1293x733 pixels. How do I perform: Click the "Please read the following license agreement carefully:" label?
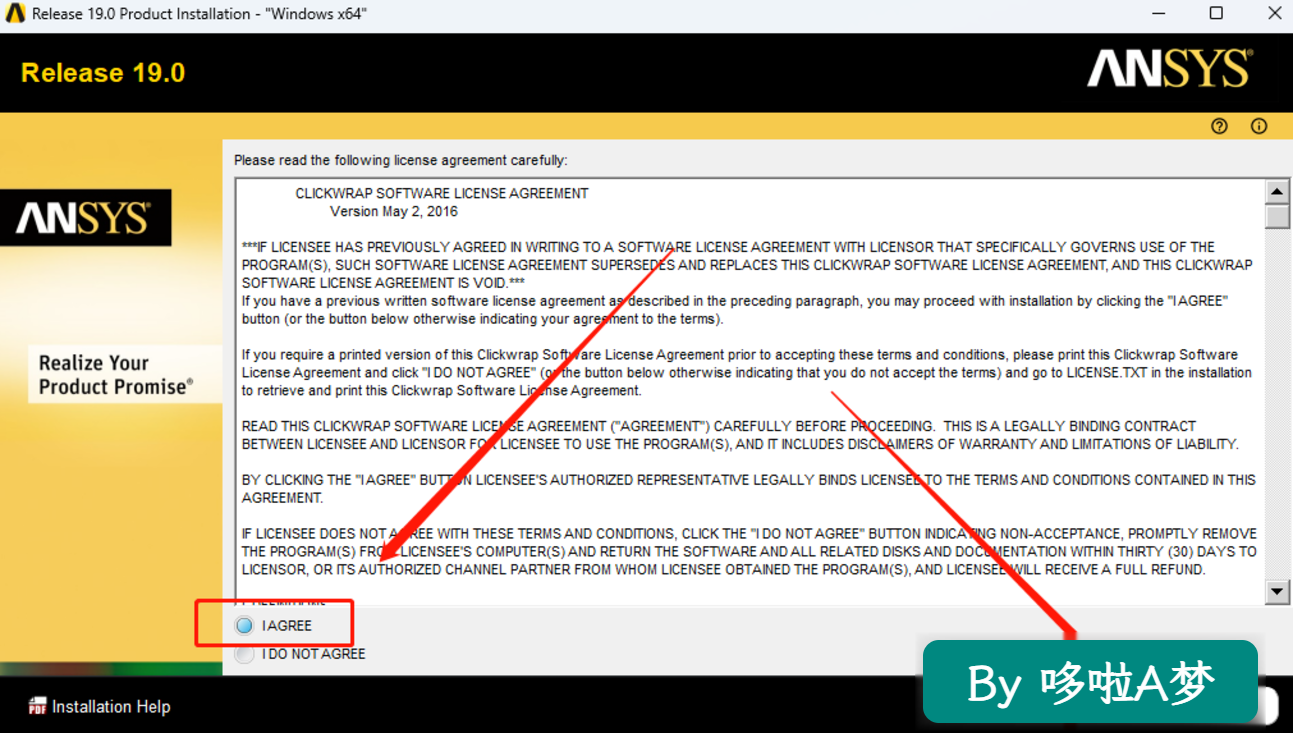(400, 160)
